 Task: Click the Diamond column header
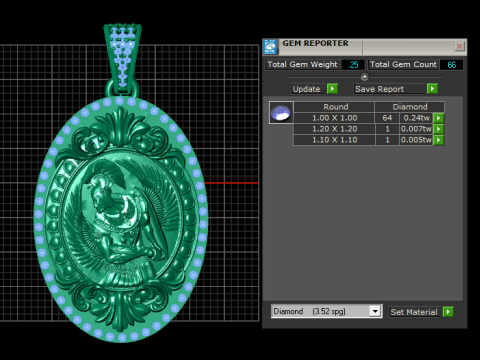tap(410, 107)
